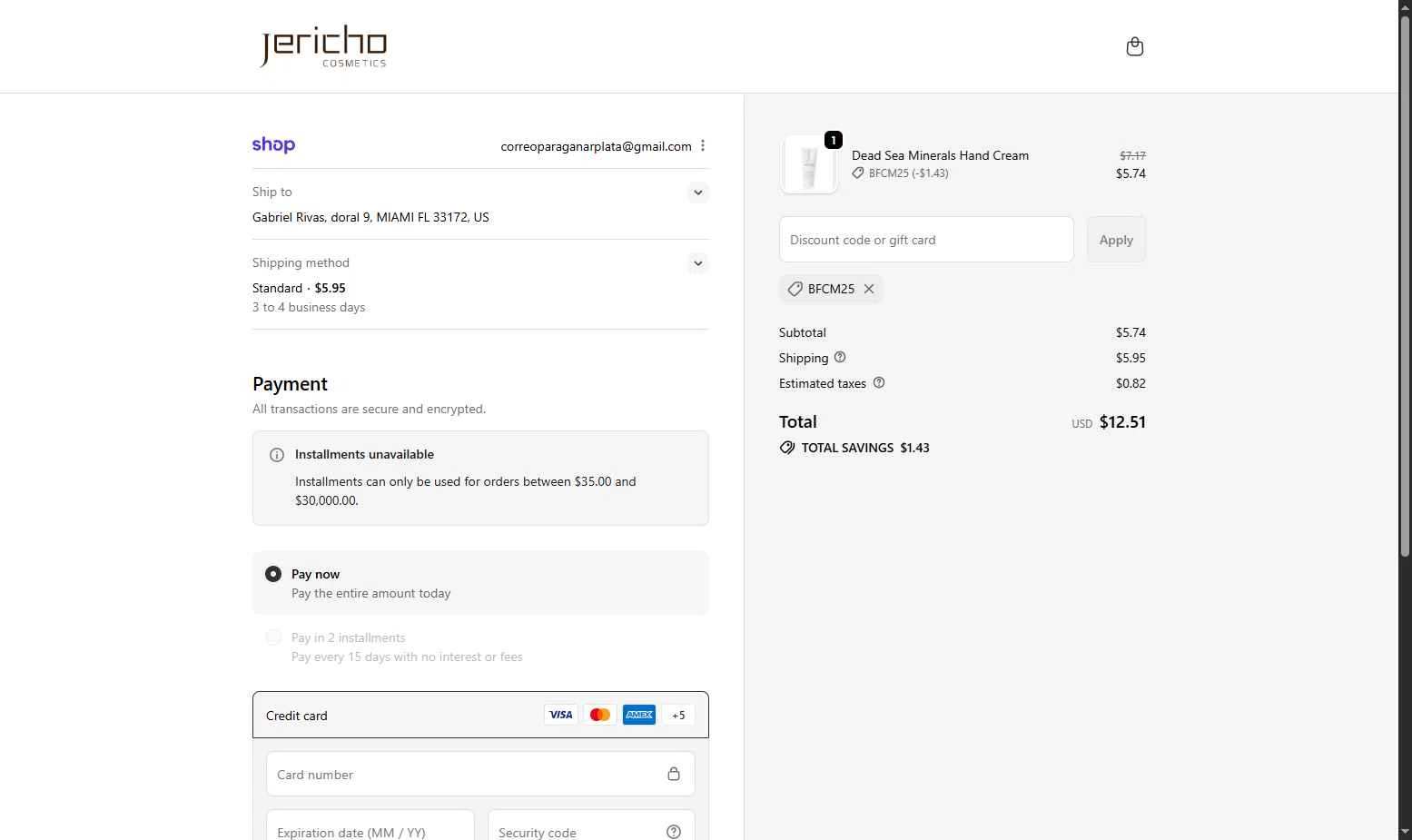Click the Apply discount button
Image resolution: width=1412 pixels, height=840 pixels.
coord(1116,239)
